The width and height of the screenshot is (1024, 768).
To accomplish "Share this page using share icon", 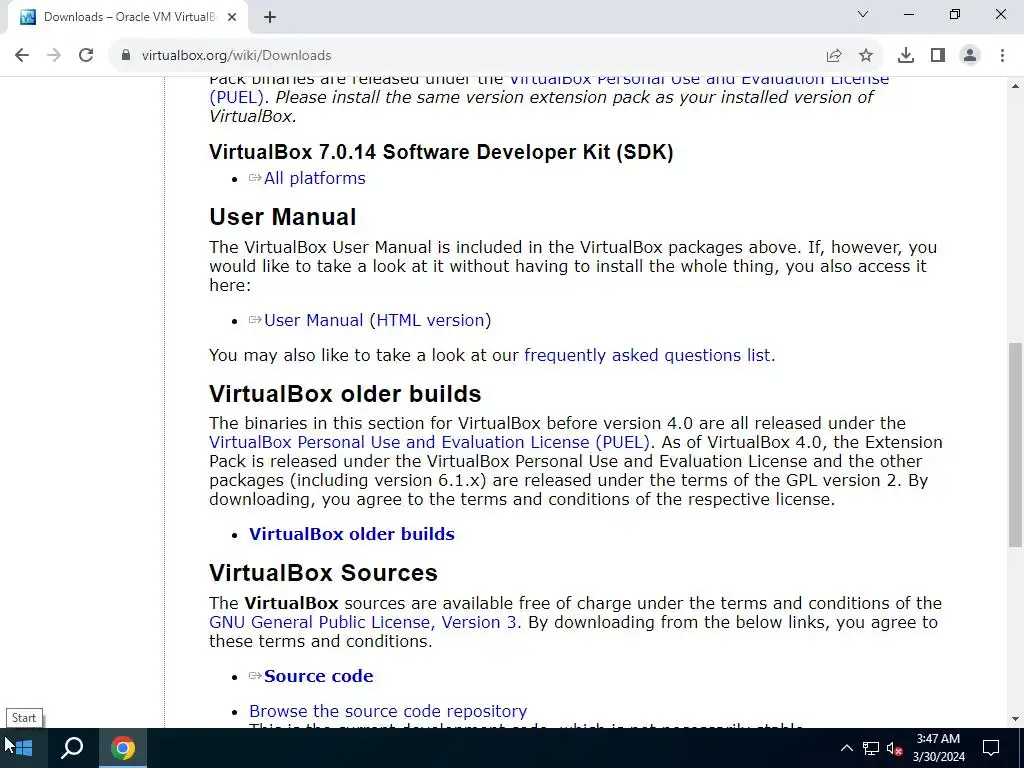I will 833,56.
